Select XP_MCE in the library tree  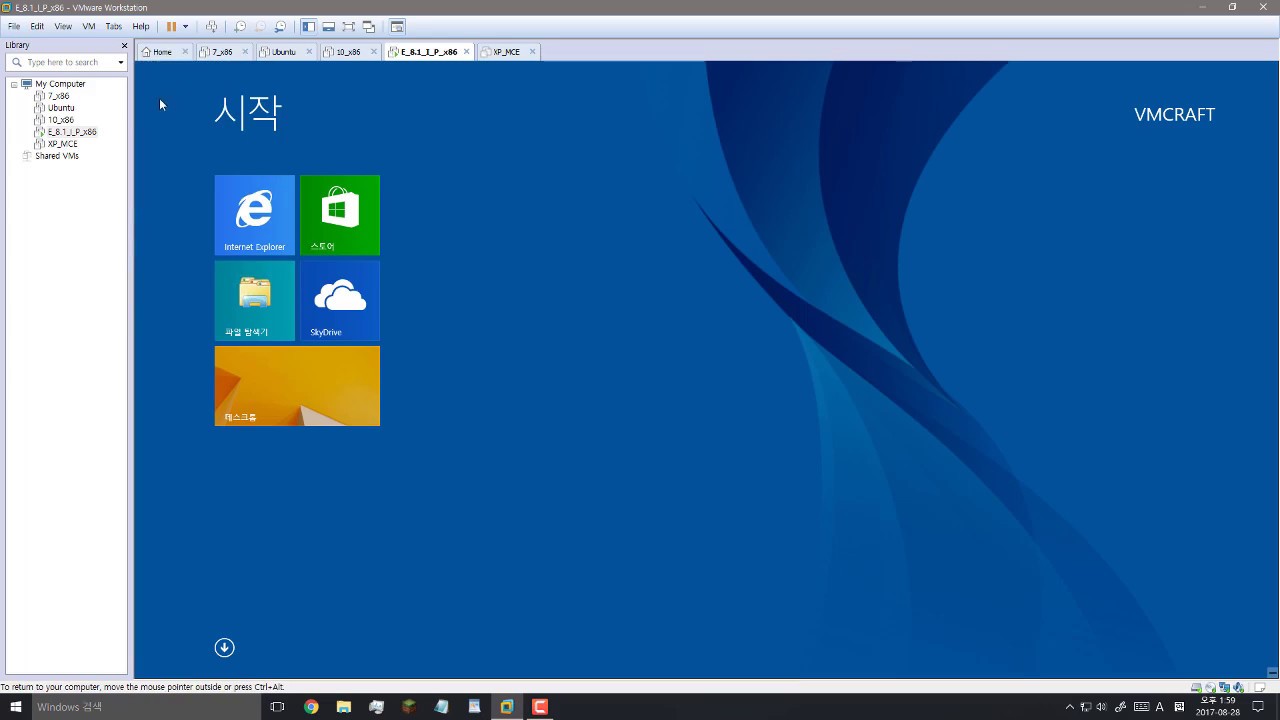pyautogui.click(x=62, y=144)
